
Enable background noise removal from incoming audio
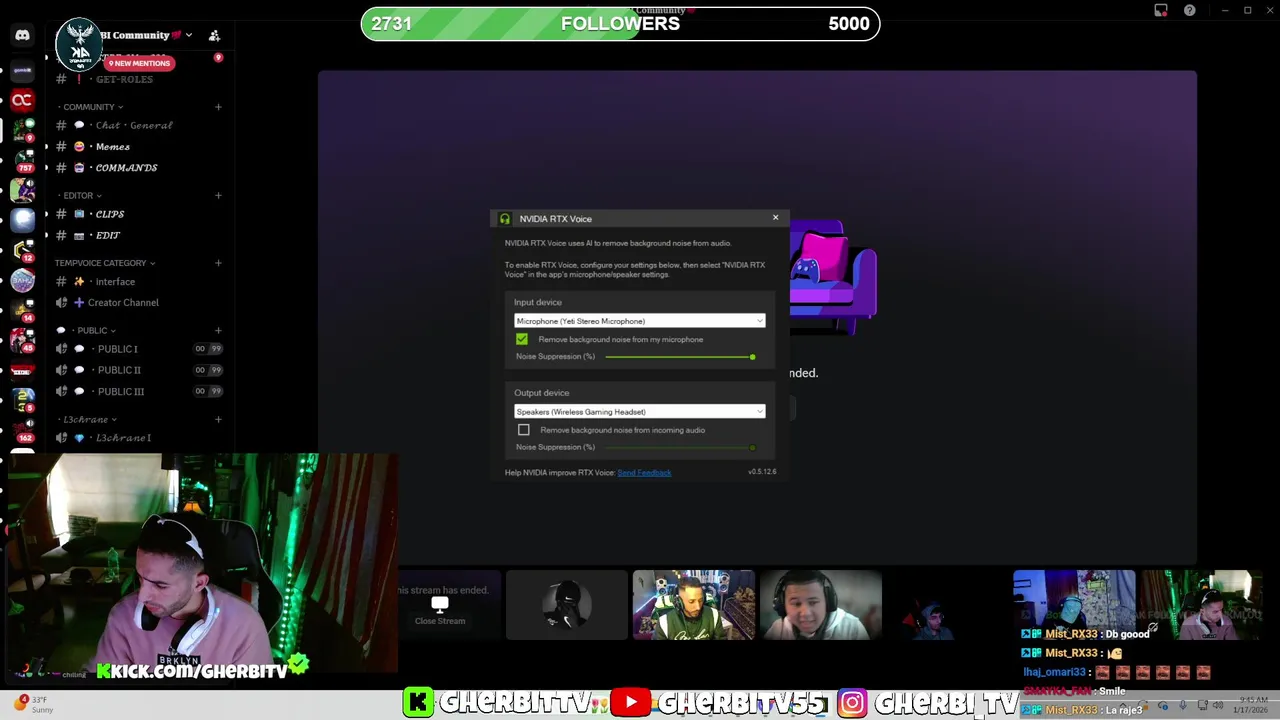(x=524, y=430)
